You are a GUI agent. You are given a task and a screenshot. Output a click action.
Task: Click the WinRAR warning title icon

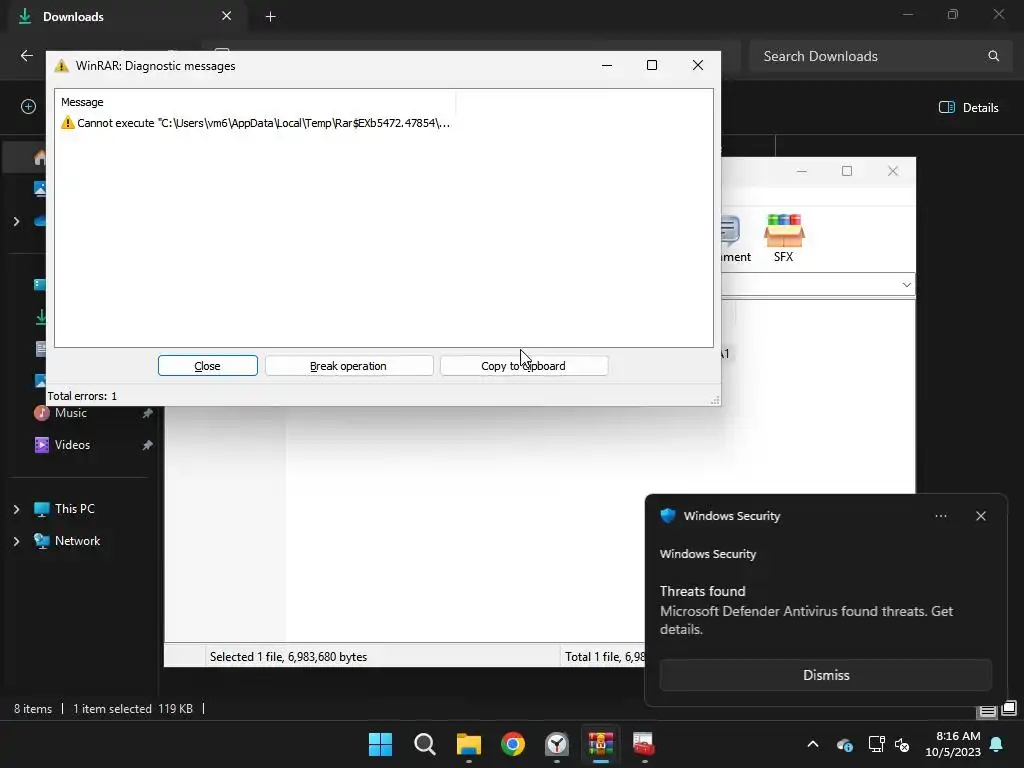61,65
